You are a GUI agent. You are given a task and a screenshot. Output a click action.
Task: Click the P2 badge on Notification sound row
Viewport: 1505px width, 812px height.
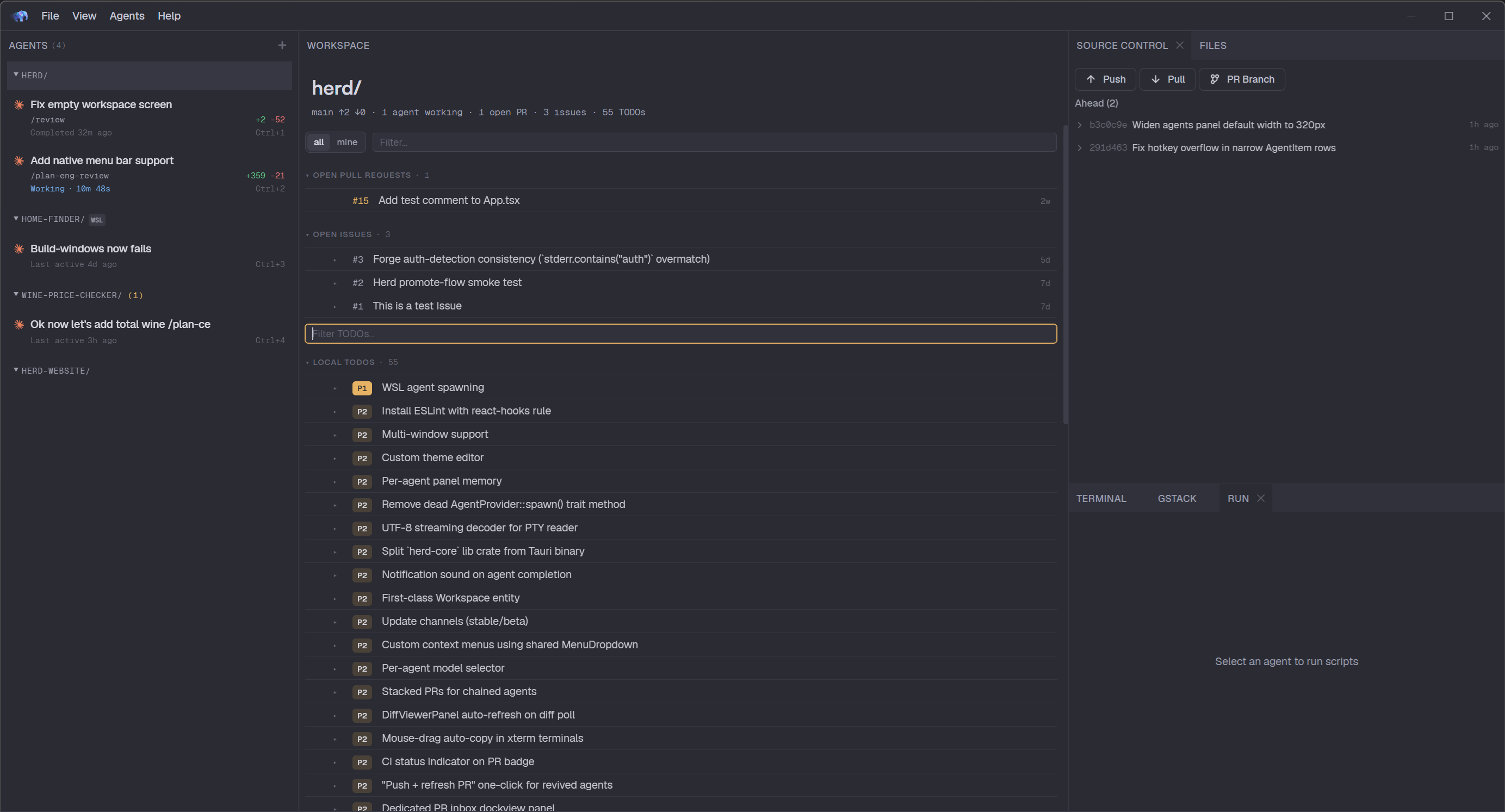362,575
